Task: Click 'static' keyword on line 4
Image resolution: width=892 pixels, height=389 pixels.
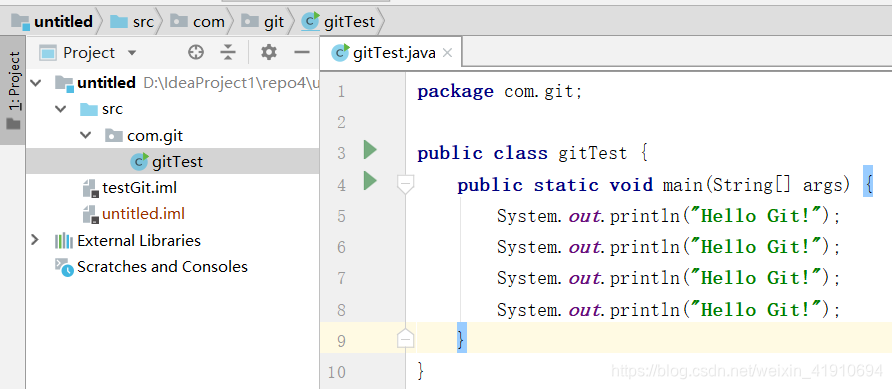Action: pyautogui.click(x=566, y=185)
